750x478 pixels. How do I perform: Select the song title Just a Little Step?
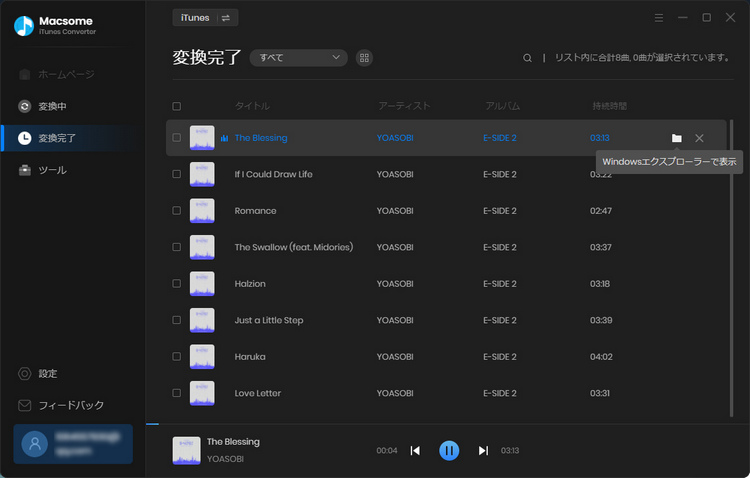coord(269,321)
